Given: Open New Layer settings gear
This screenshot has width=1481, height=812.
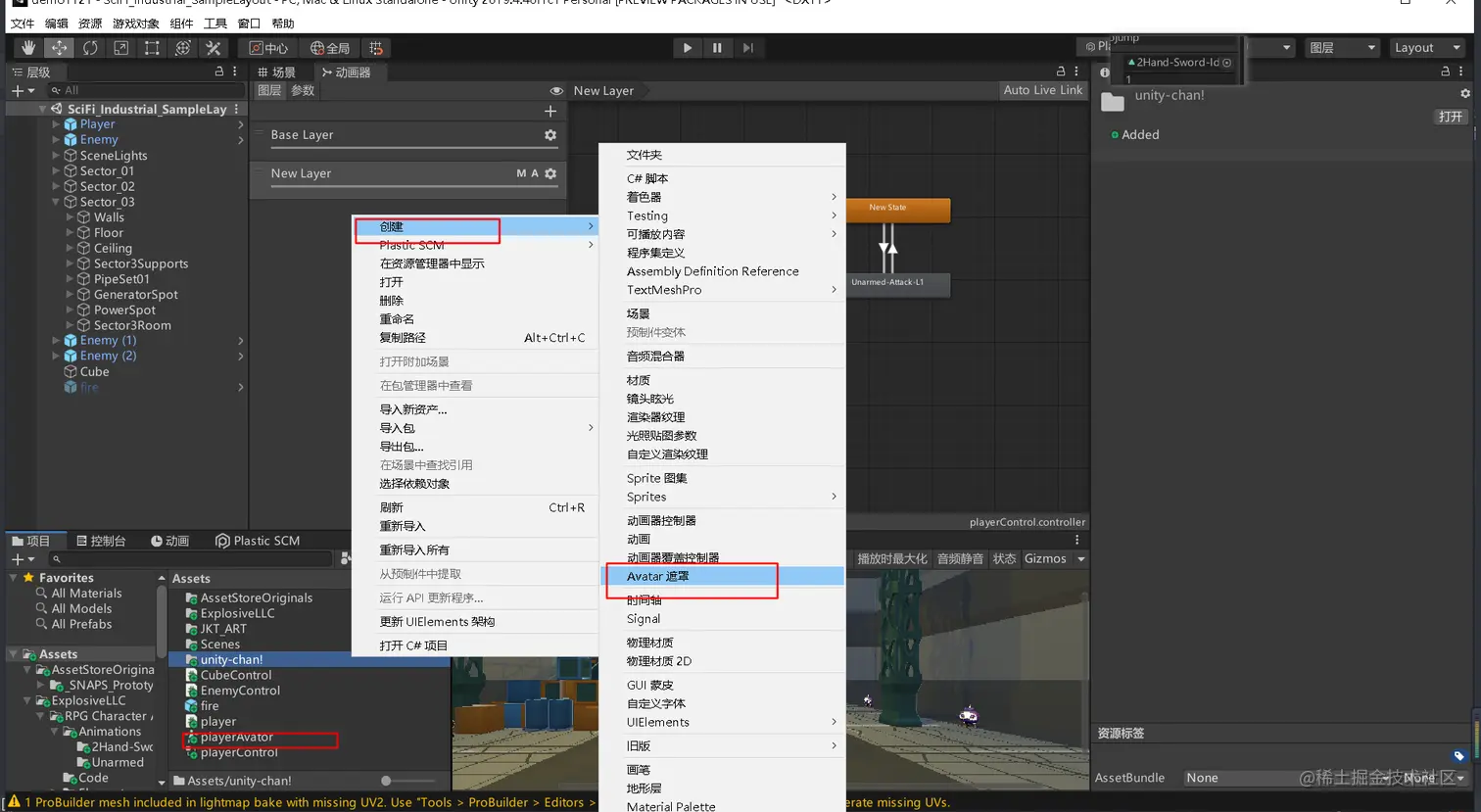Looking at the screenshot, I should (550, 173).
